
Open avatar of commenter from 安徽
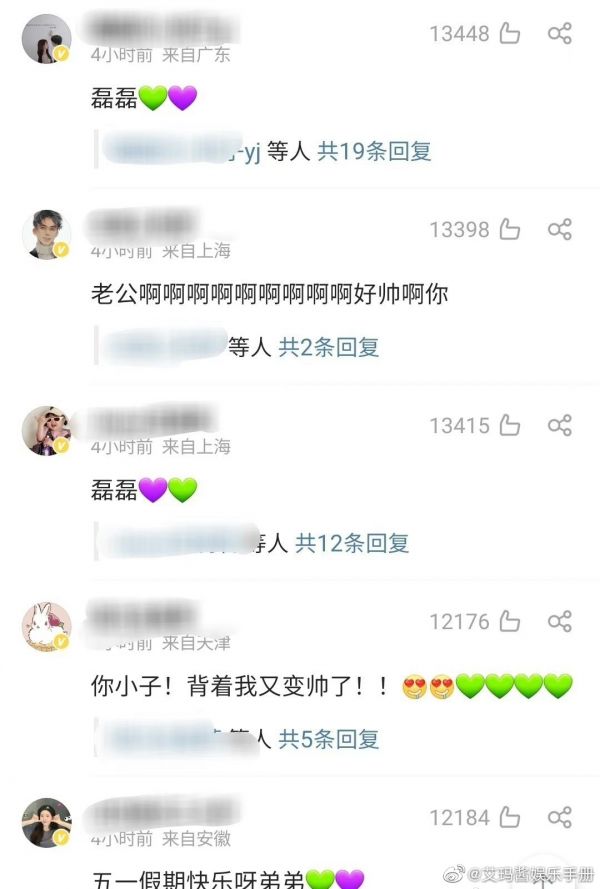[x=47, y=823]
